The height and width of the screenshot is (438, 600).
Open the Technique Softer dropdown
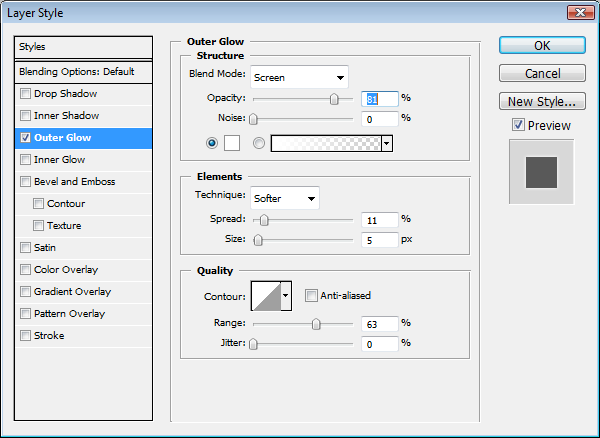point(285,198)
